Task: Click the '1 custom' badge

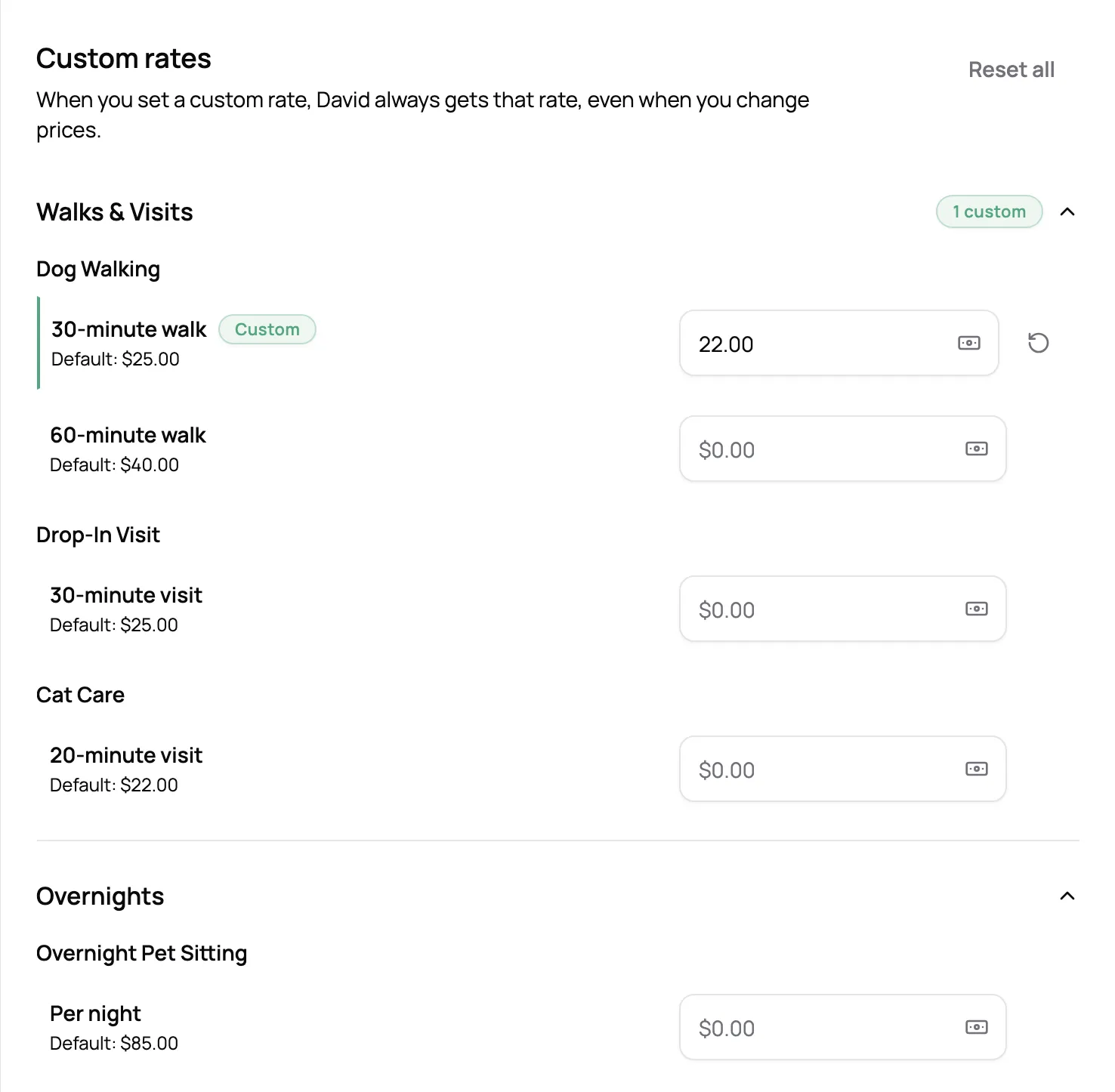Action: pyautogui.click(x=990, y=211)
